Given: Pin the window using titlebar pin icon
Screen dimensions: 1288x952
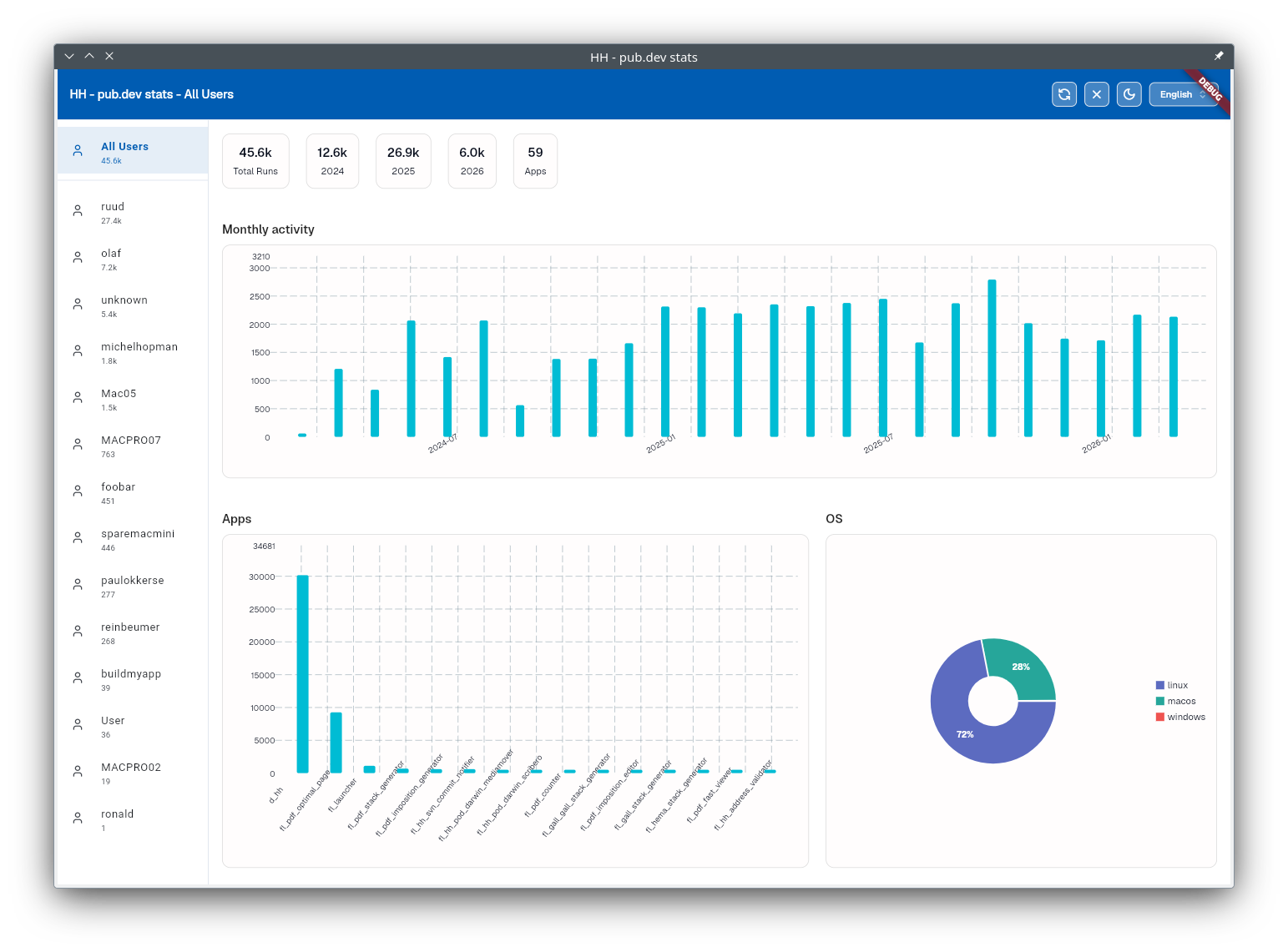Looking at the screenshot, I should pyautogui.click(x=1219, y=56).
